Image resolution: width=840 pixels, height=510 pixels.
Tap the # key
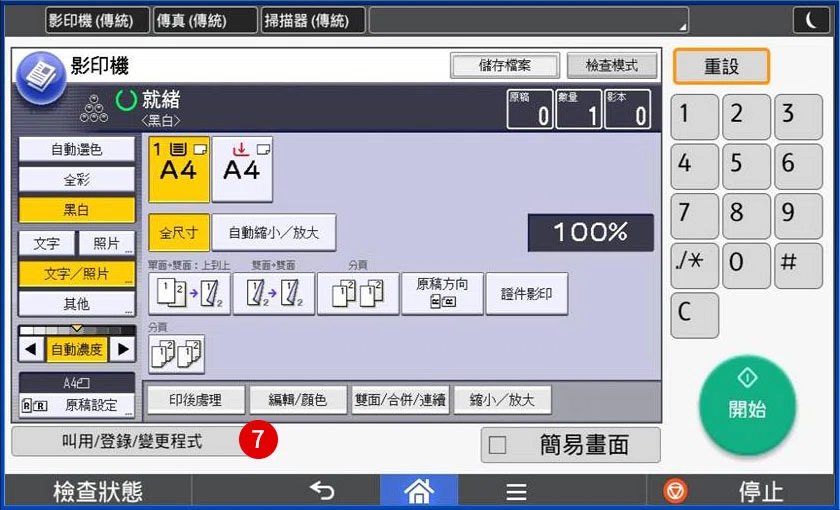pyautogui.click(x=798, y=266)
